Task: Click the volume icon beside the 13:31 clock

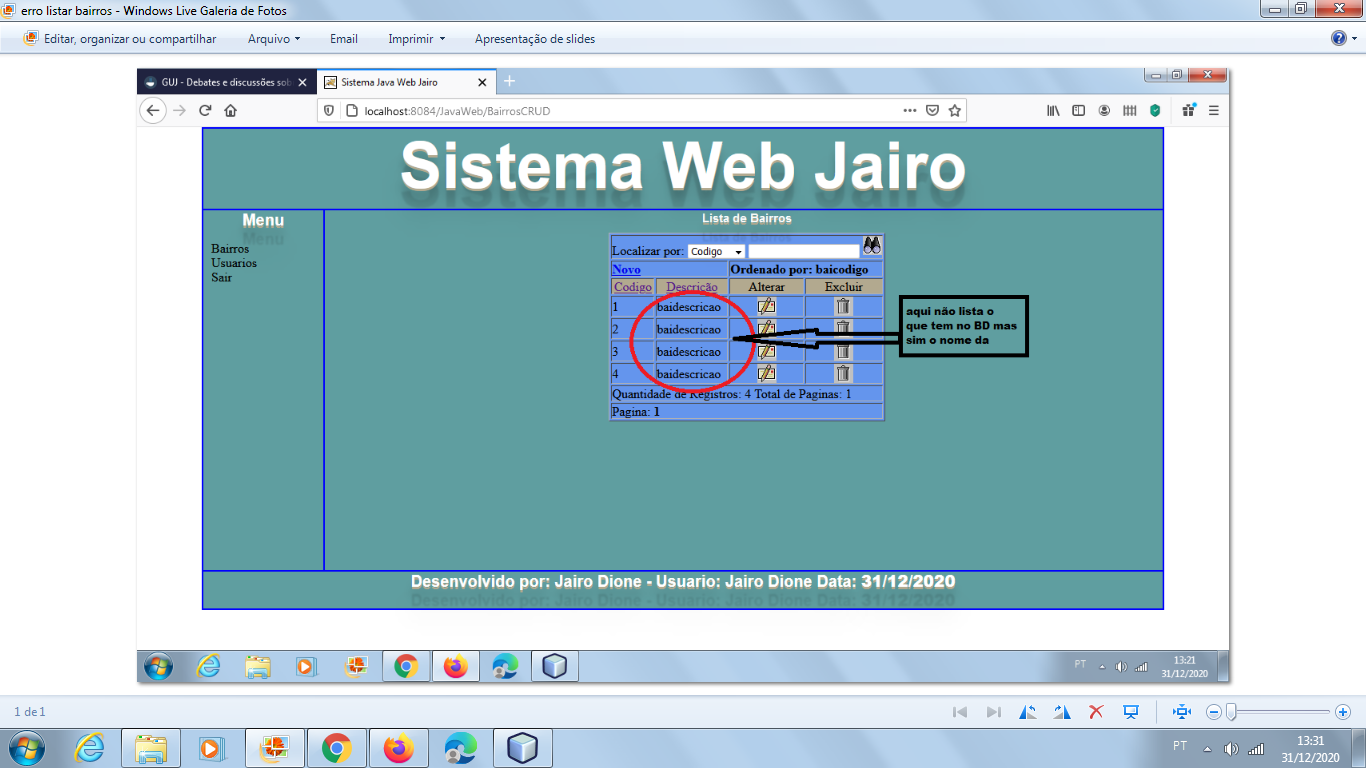Action: pyautogui.click(x=1230, y=749)
